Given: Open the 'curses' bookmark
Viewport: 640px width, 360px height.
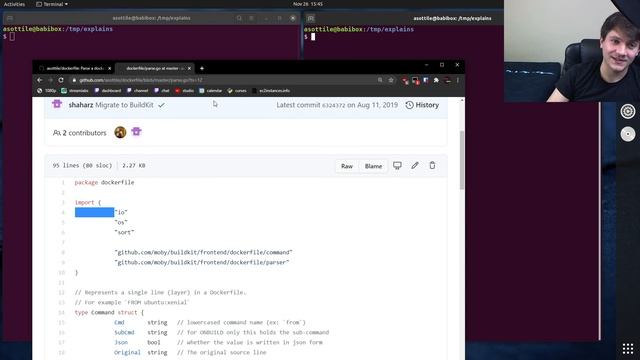Looking at the screenshot, I should pos(237,91).
